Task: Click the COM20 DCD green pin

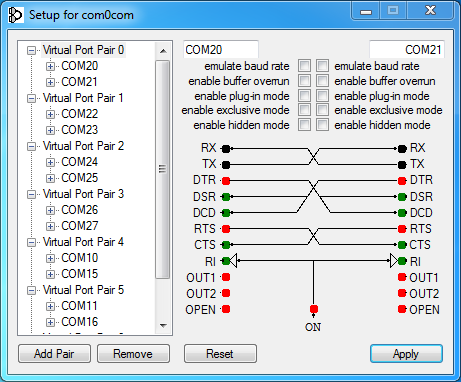Action: (x=226, y=212)
